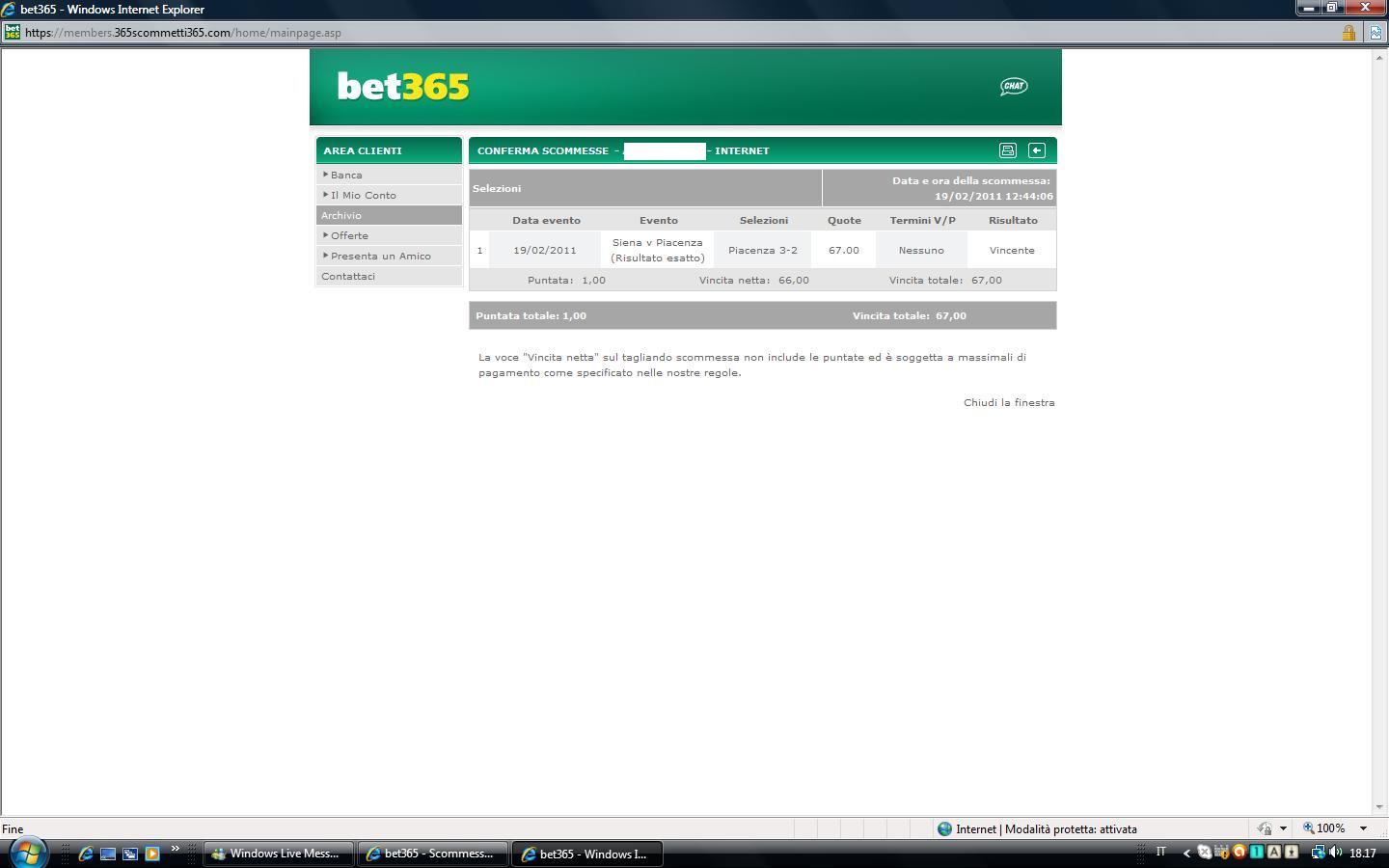The width and height of the screenshot is (1389, 868).
Task: Click the back arrow icon in confirmation header
Action: [1037, 150]
